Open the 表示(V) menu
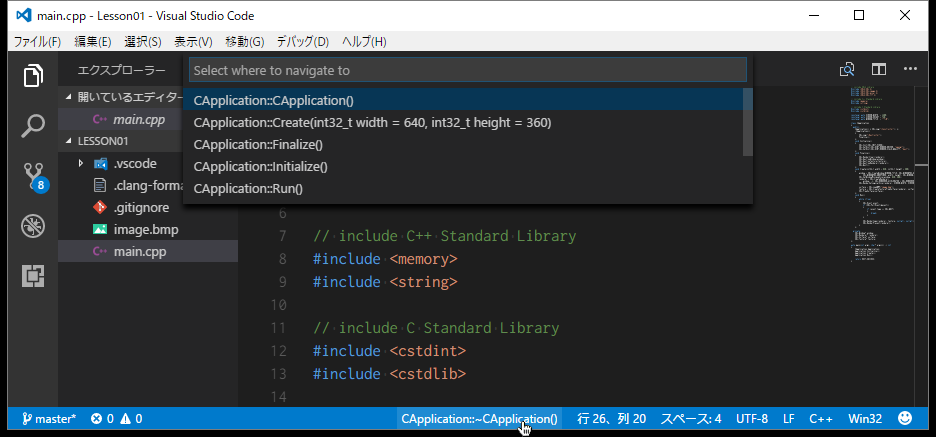Viewport: 936px width, 437px height. (193, 42)
